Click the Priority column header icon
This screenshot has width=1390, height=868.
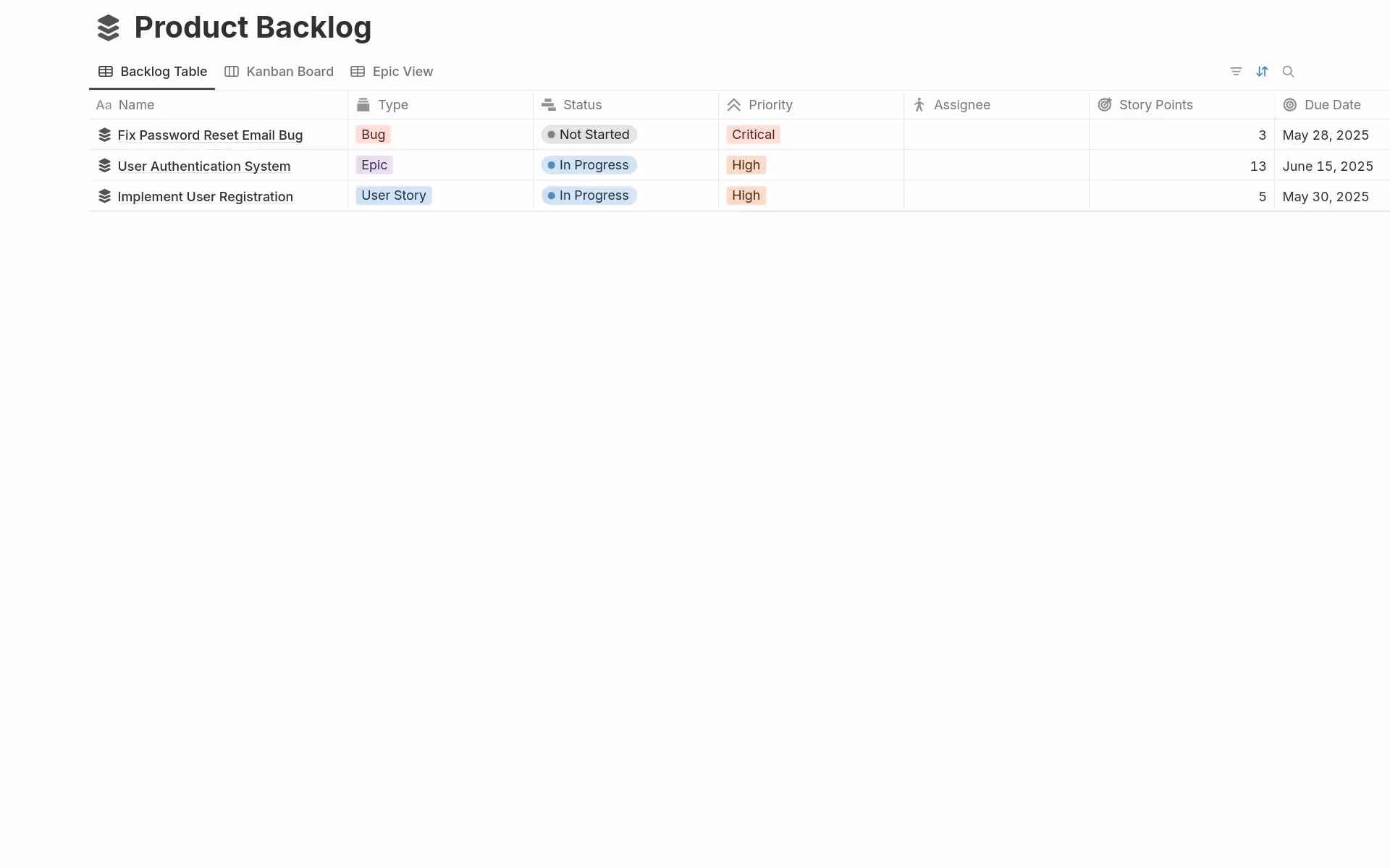click(733, 105)
